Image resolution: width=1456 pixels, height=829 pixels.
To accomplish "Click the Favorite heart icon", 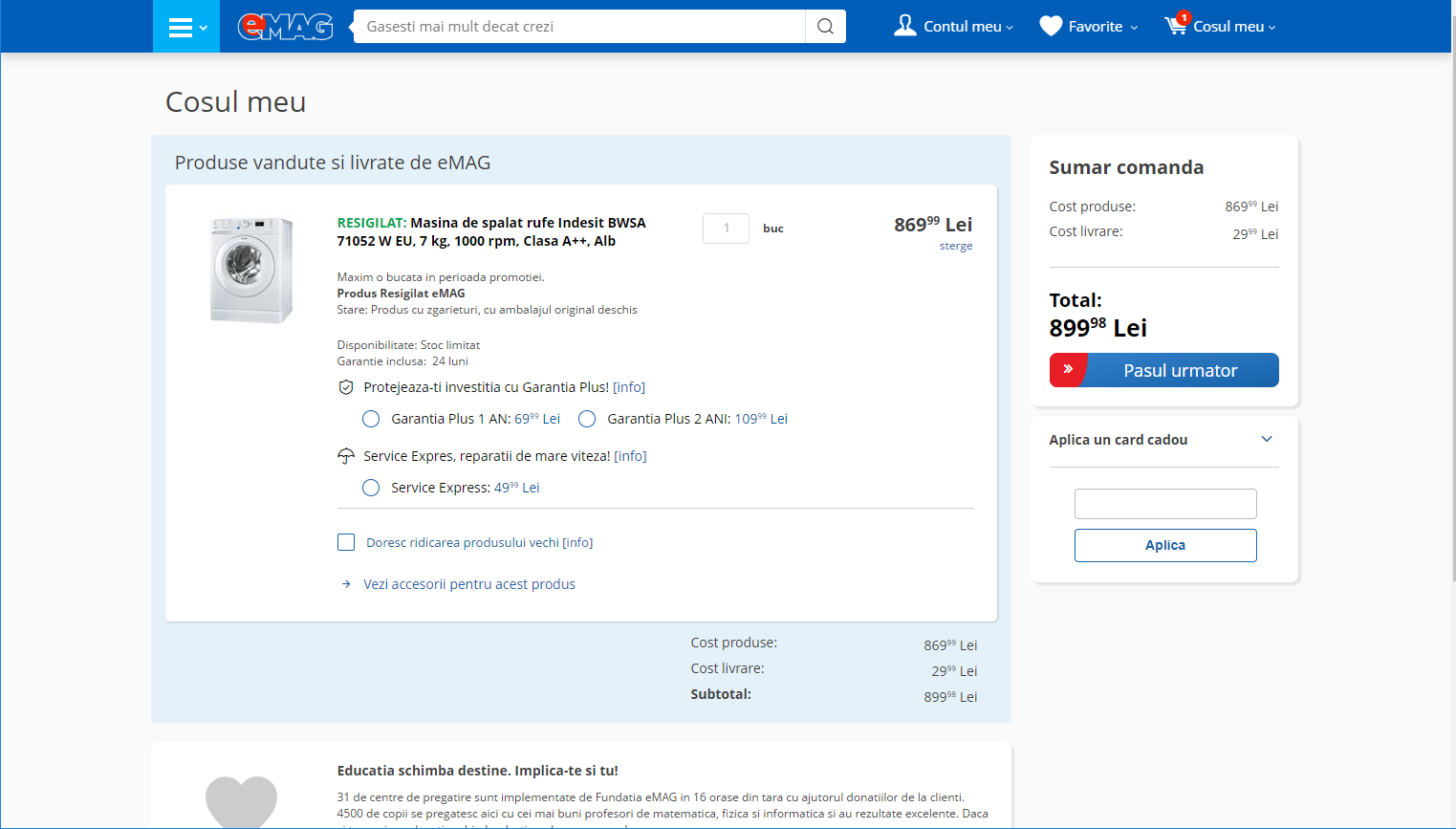I will click(1051, 27).
